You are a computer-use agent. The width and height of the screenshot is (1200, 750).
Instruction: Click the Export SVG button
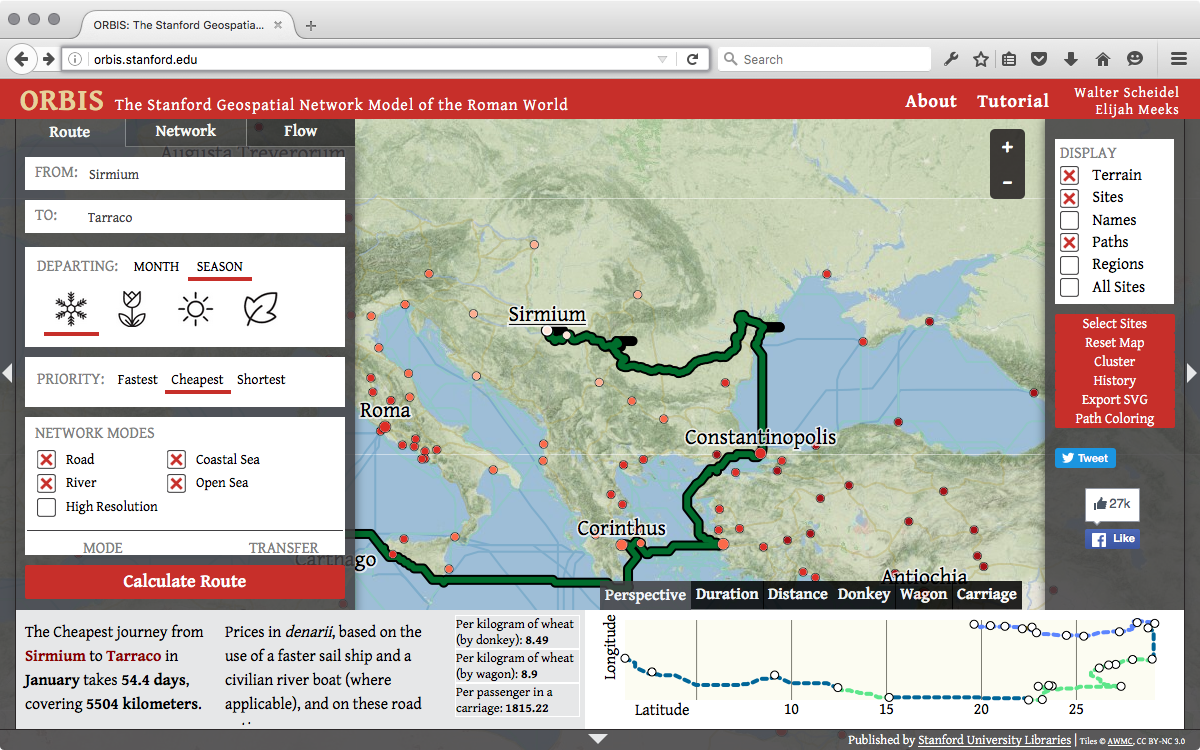1114,400
